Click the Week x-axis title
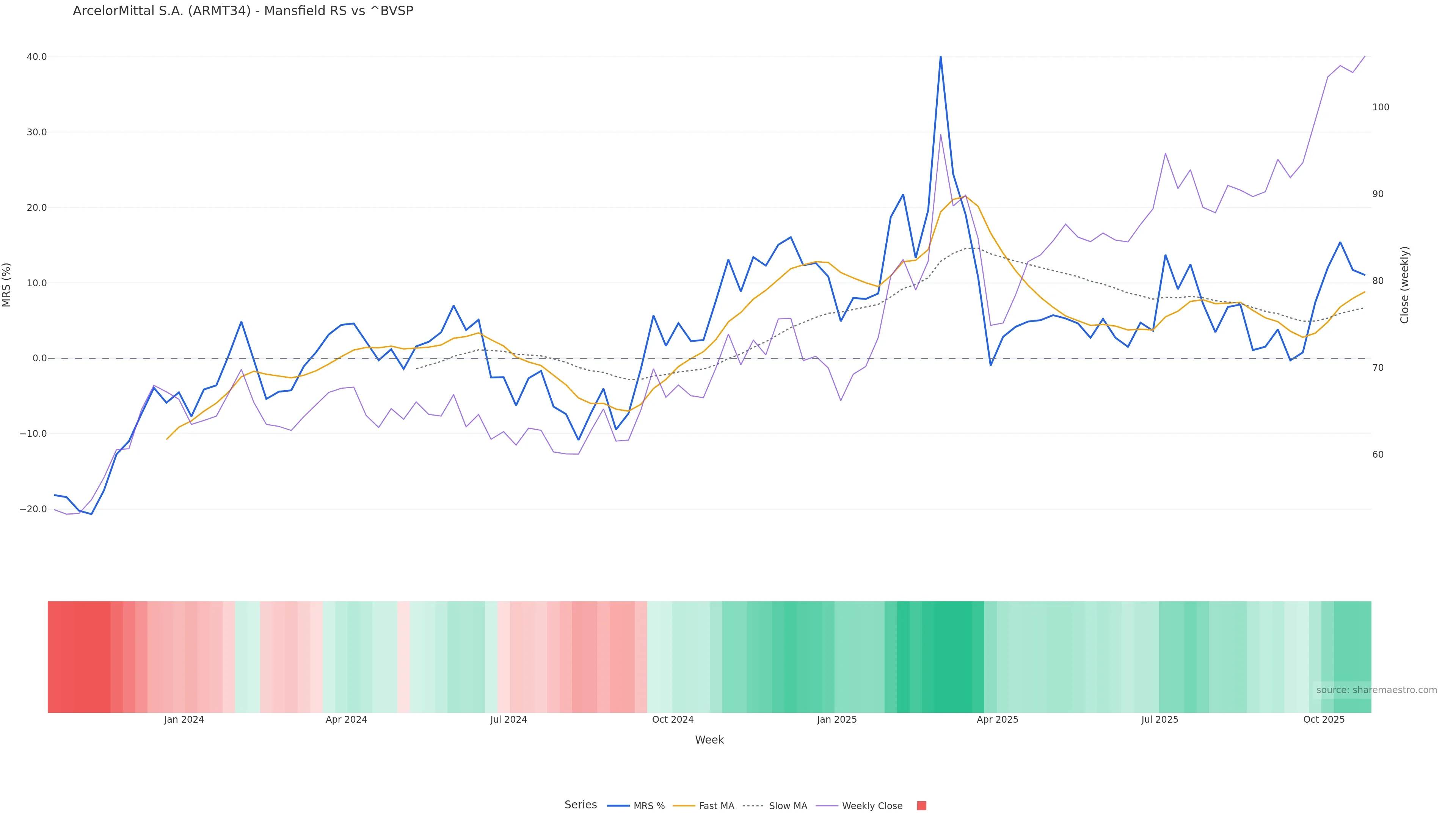This screenshot has height=819, width=1456. tap(709, 740)
